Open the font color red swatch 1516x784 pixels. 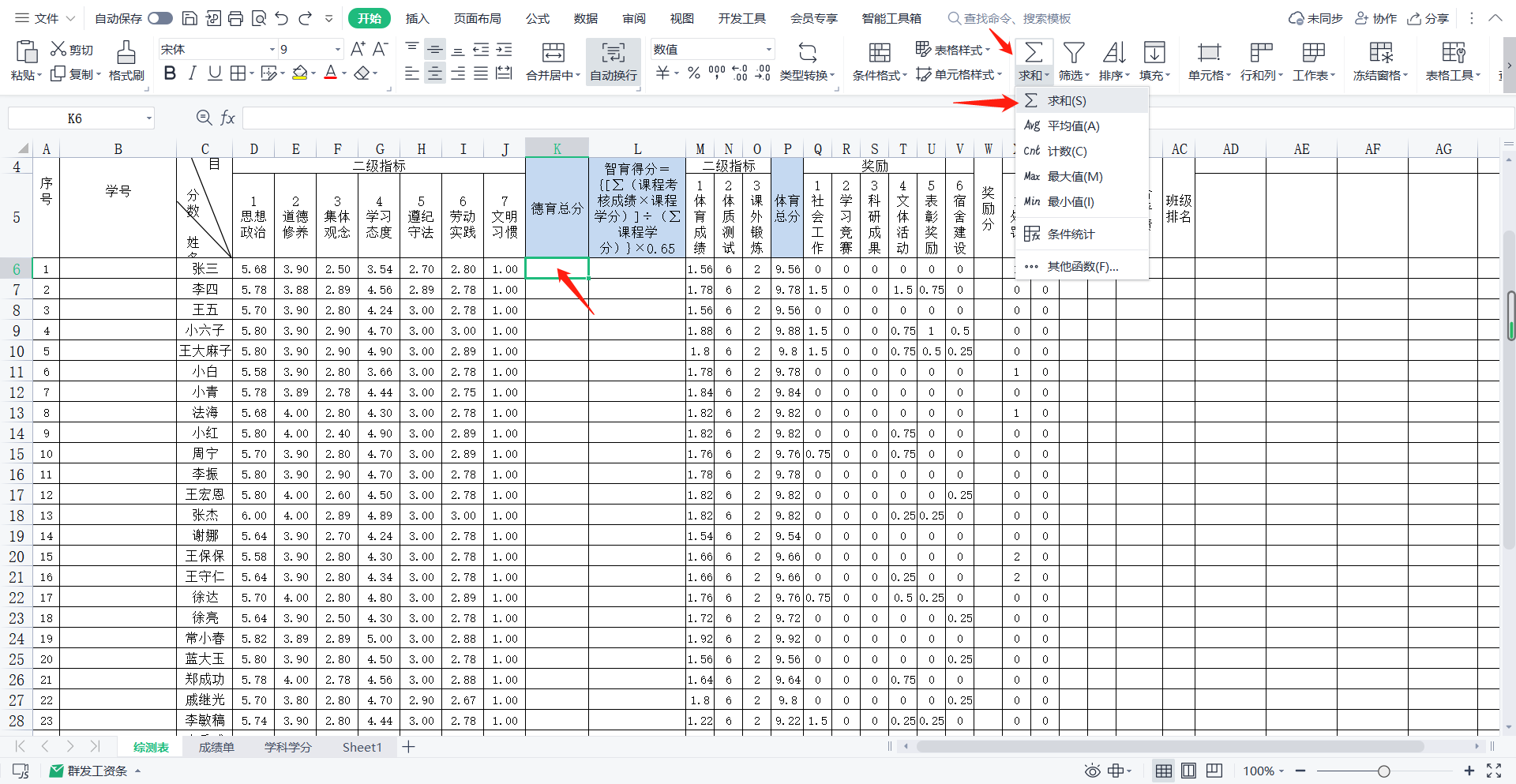point(331,73)
